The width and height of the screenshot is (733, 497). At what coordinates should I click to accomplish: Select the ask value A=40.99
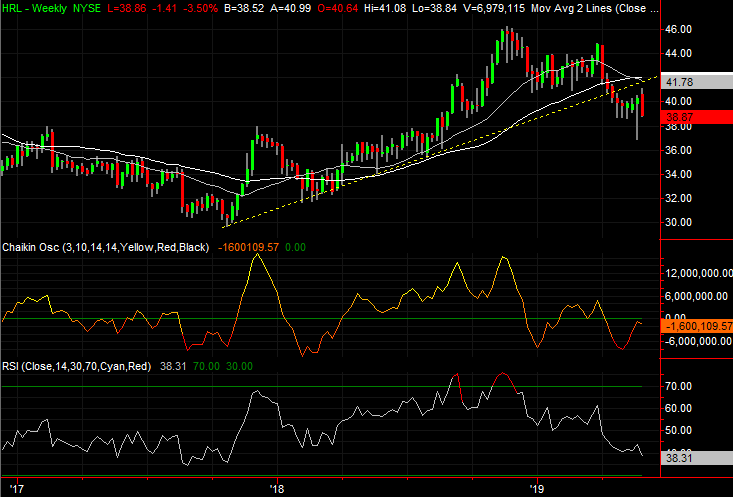click(x=290, y=8)
